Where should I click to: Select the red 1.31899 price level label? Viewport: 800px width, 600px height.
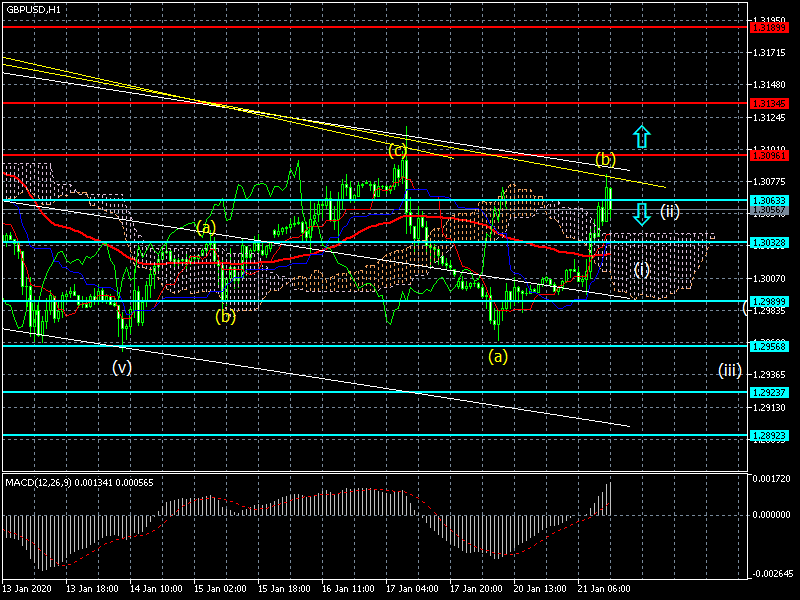click(770, 28)
